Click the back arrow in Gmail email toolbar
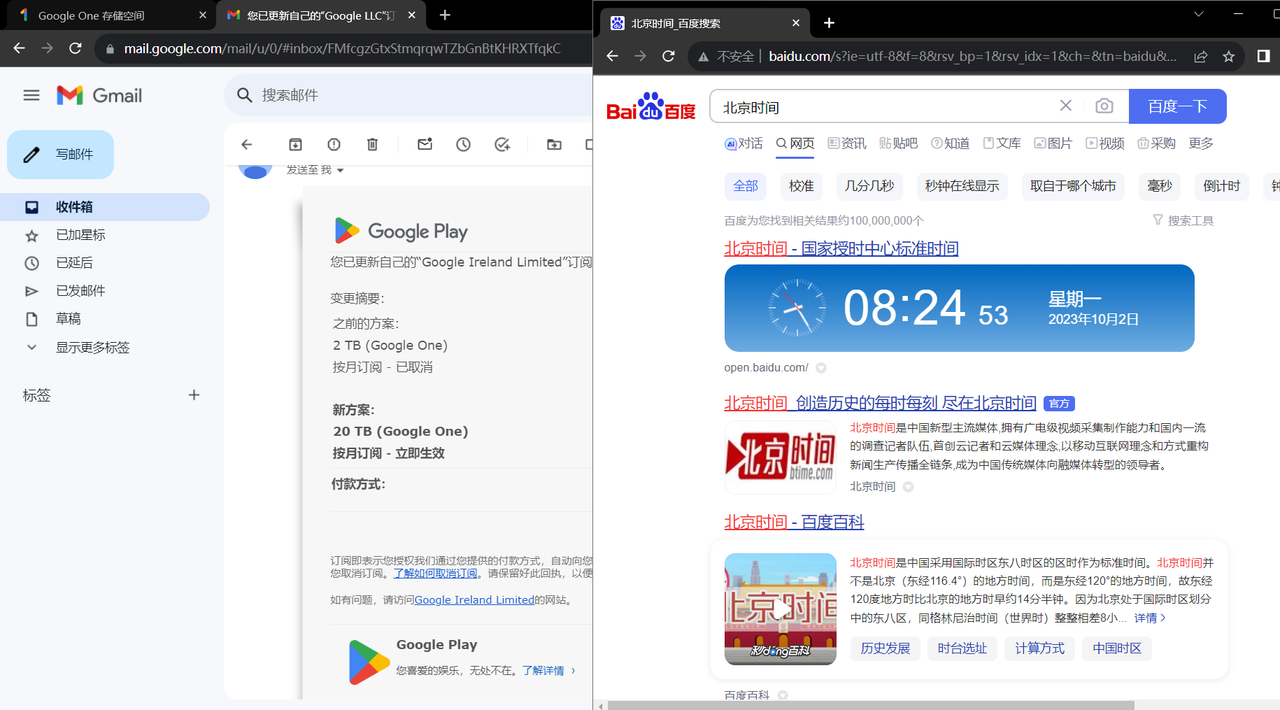1280x710 pixels. click(x=247, y=144)
